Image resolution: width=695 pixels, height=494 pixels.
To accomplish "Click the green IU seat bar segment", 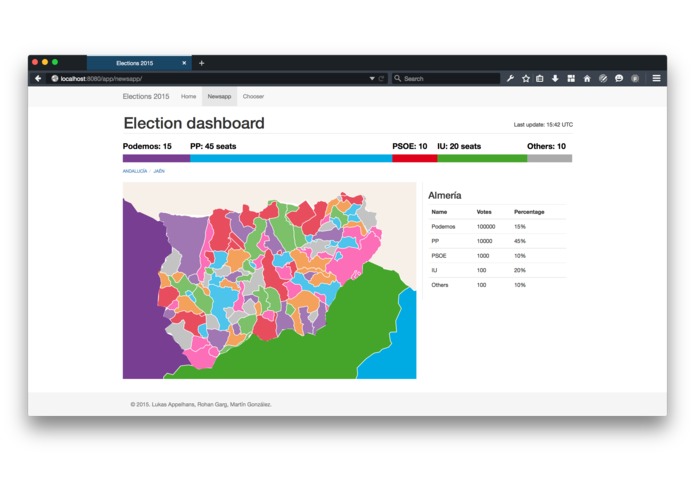I will [x=482, y=158].
